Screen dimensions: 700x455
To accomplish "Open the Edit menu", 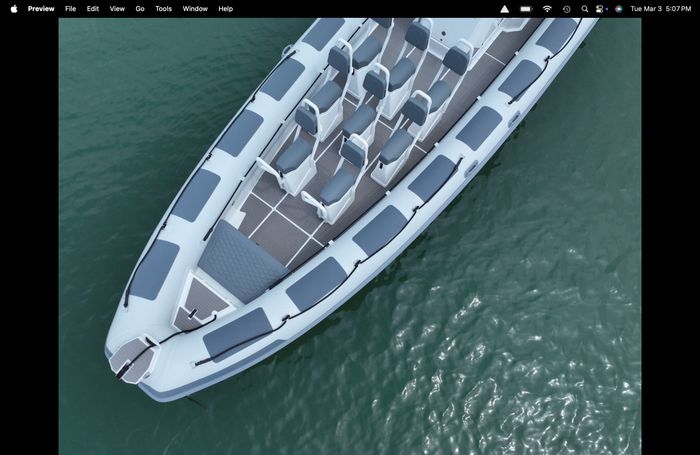I will [x=93, y=9].
